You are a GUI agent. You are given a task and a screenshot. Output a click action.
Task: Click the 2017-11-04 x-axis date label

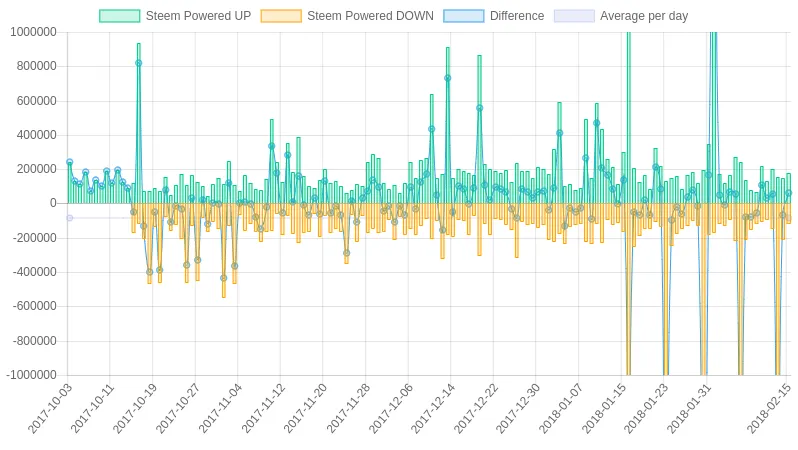(x=220, y=409)
